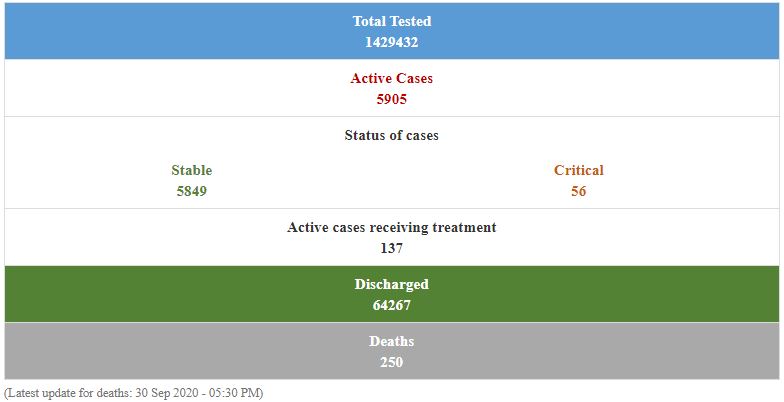Select the active cases count 5905

tap(391, 99)
